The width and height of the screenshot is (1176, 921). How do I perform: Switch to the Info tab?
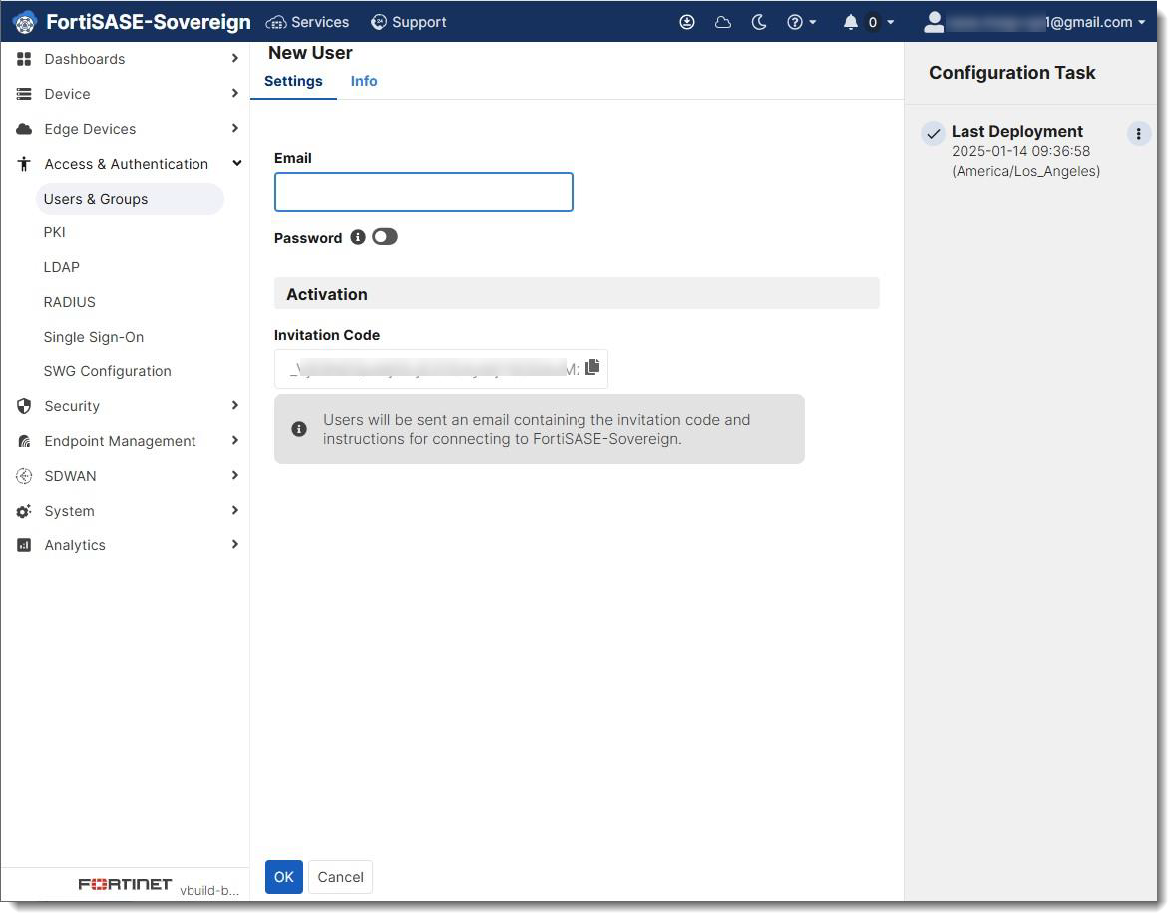[364, 82]
